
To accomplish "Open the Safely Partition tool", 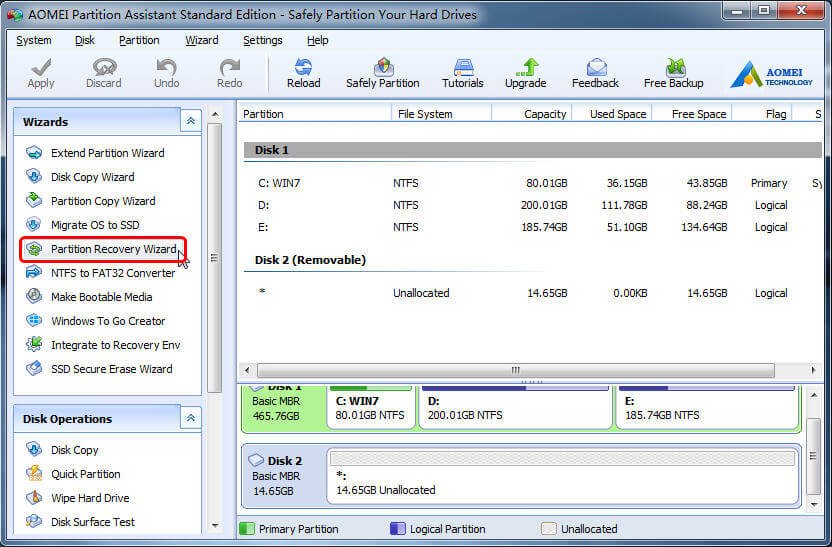I will pos(383,73).
